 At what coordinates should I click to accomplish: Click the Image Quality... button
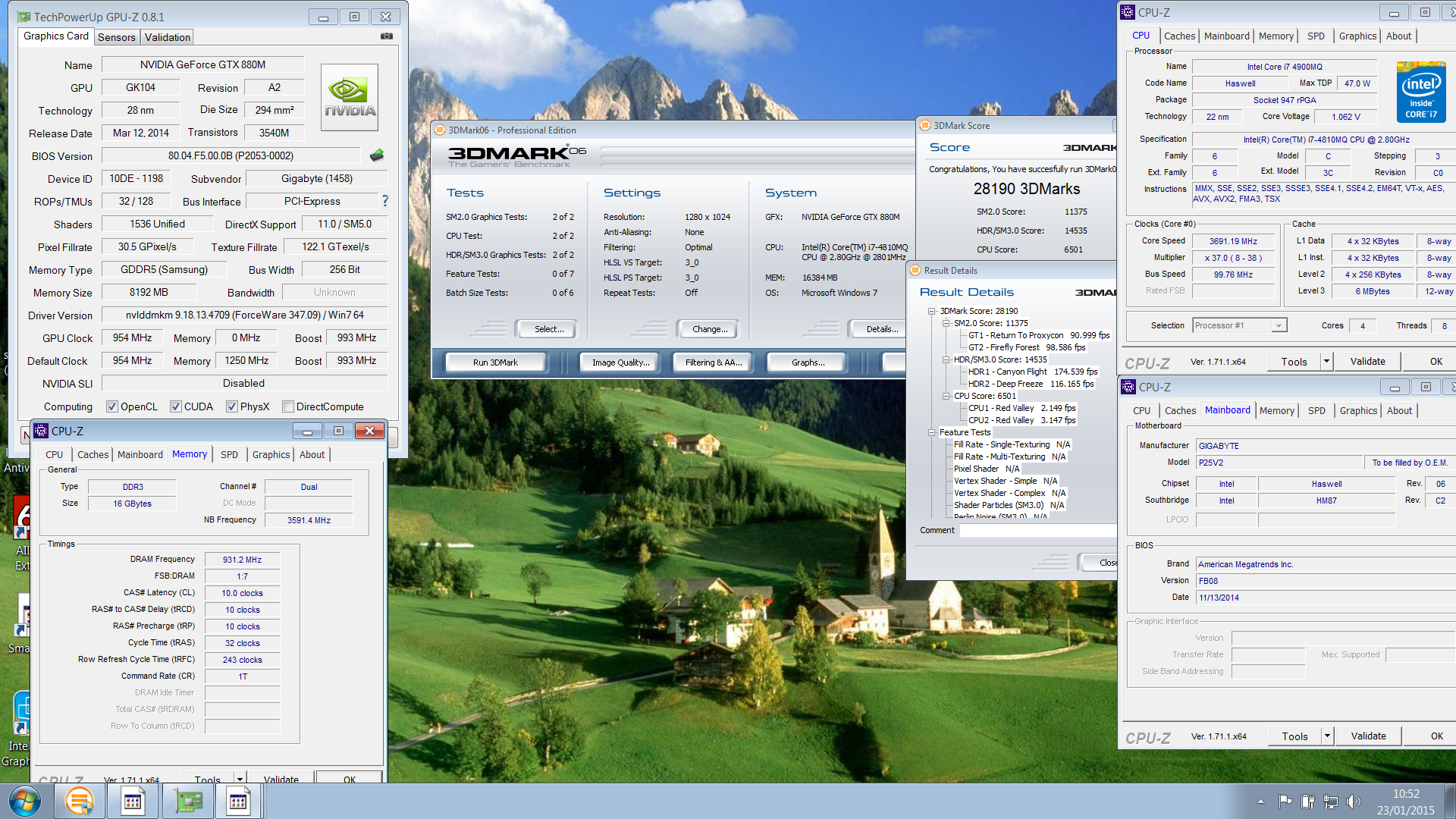pos(621,362)
